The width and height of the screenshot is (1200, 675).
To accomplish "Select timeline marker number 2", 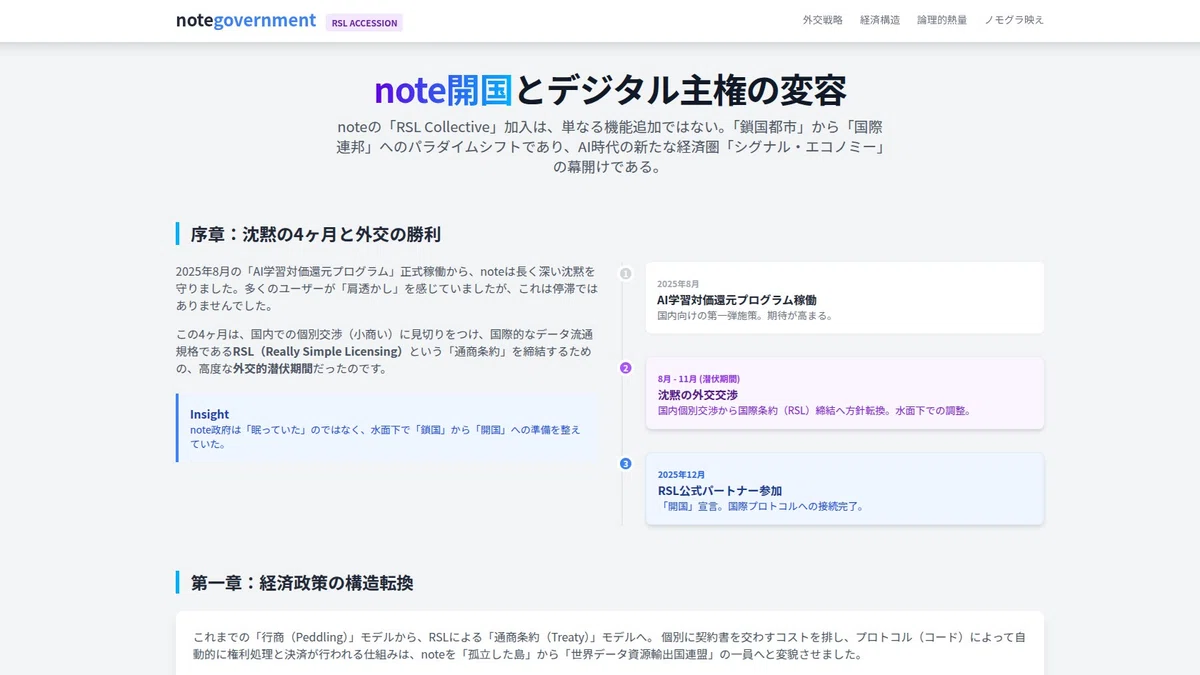I will coord(626,368).
